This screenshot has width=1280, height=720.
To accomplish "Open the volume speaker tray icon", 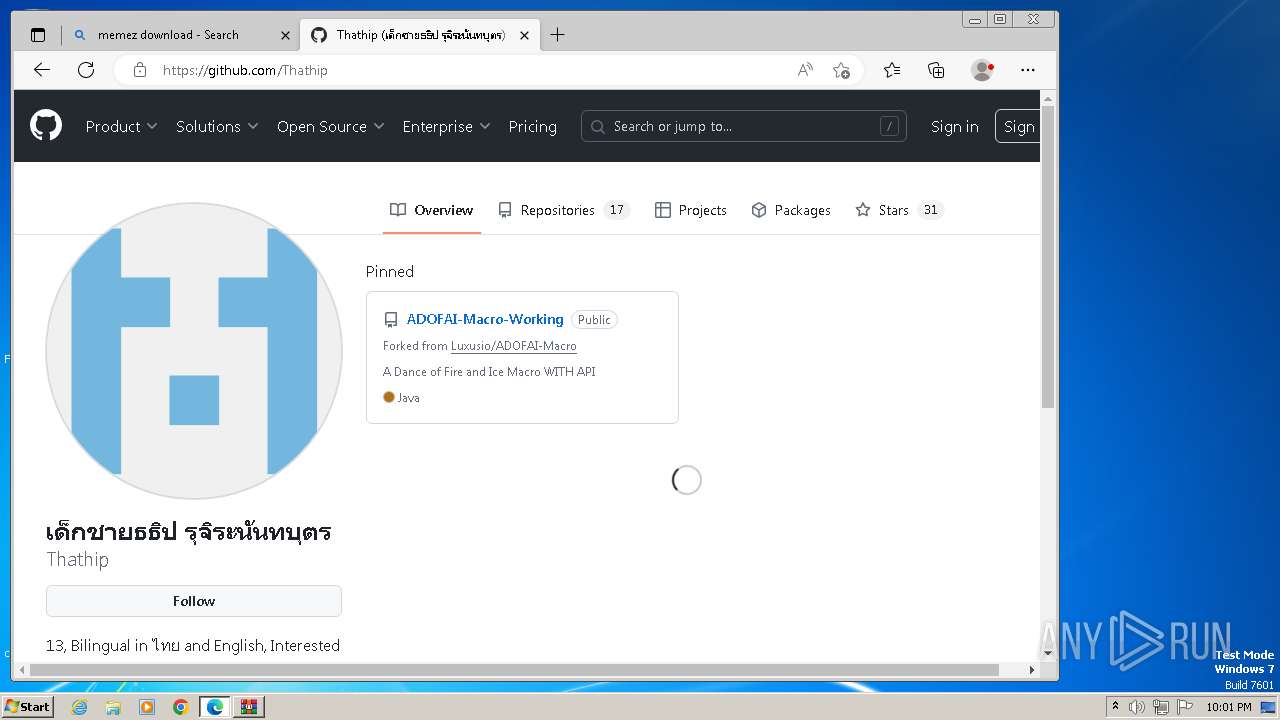I will tap(1137, 707).
